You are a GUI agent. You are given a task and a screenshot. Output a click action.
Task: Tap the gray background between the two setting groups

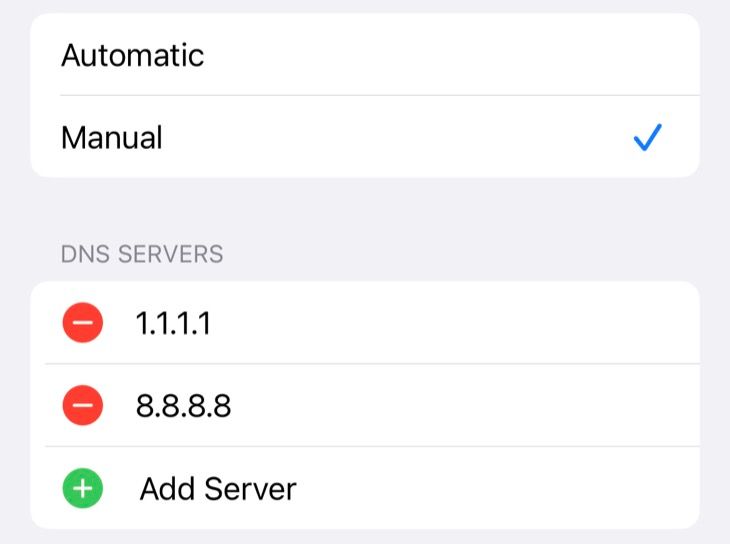pos(365,210)
